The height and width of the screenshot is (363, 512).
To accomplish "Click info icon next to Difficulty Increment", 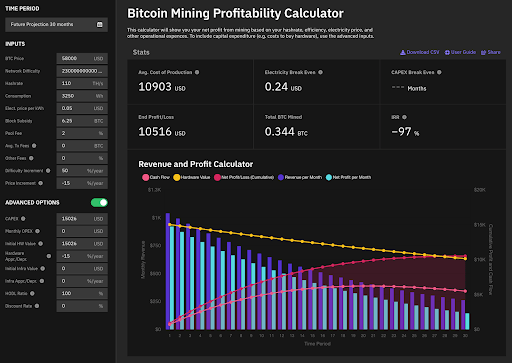I will pos(48,171).
